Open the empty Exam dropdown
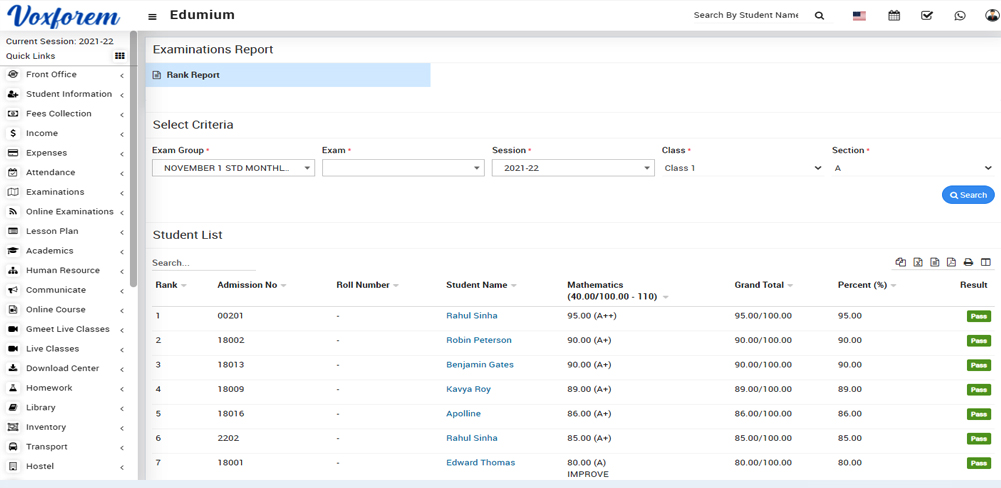This screenshot has width=1001, height=488. click(x=403, y=168)
